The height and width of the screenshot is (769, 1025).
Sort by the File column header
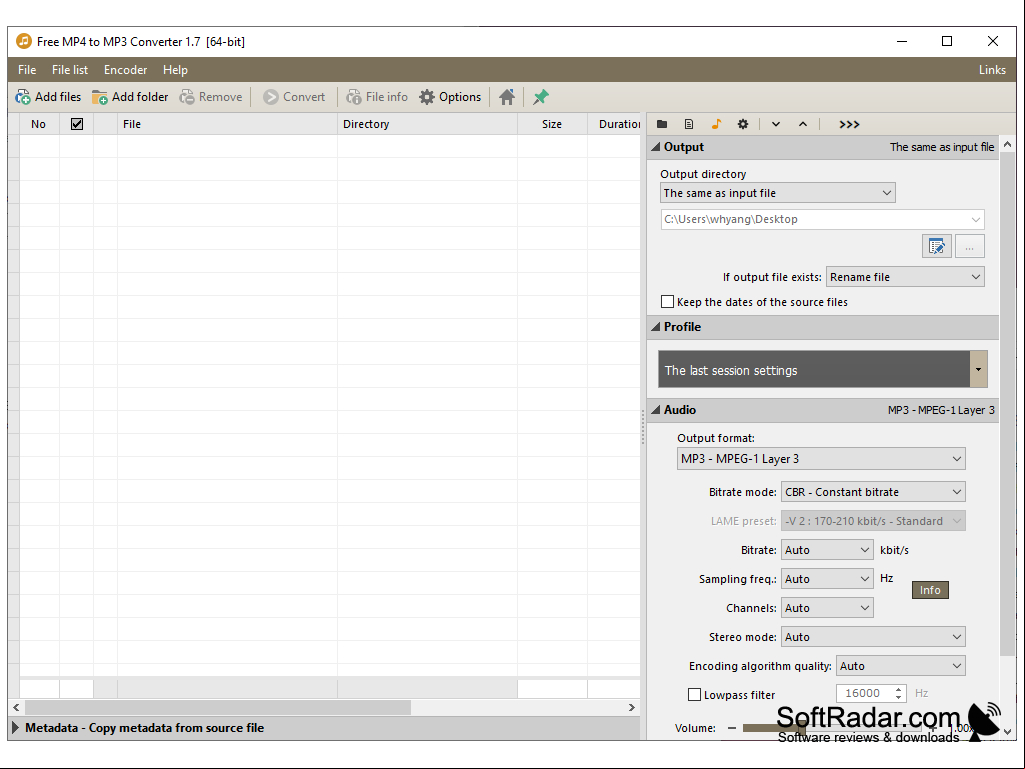pos(227,124)
